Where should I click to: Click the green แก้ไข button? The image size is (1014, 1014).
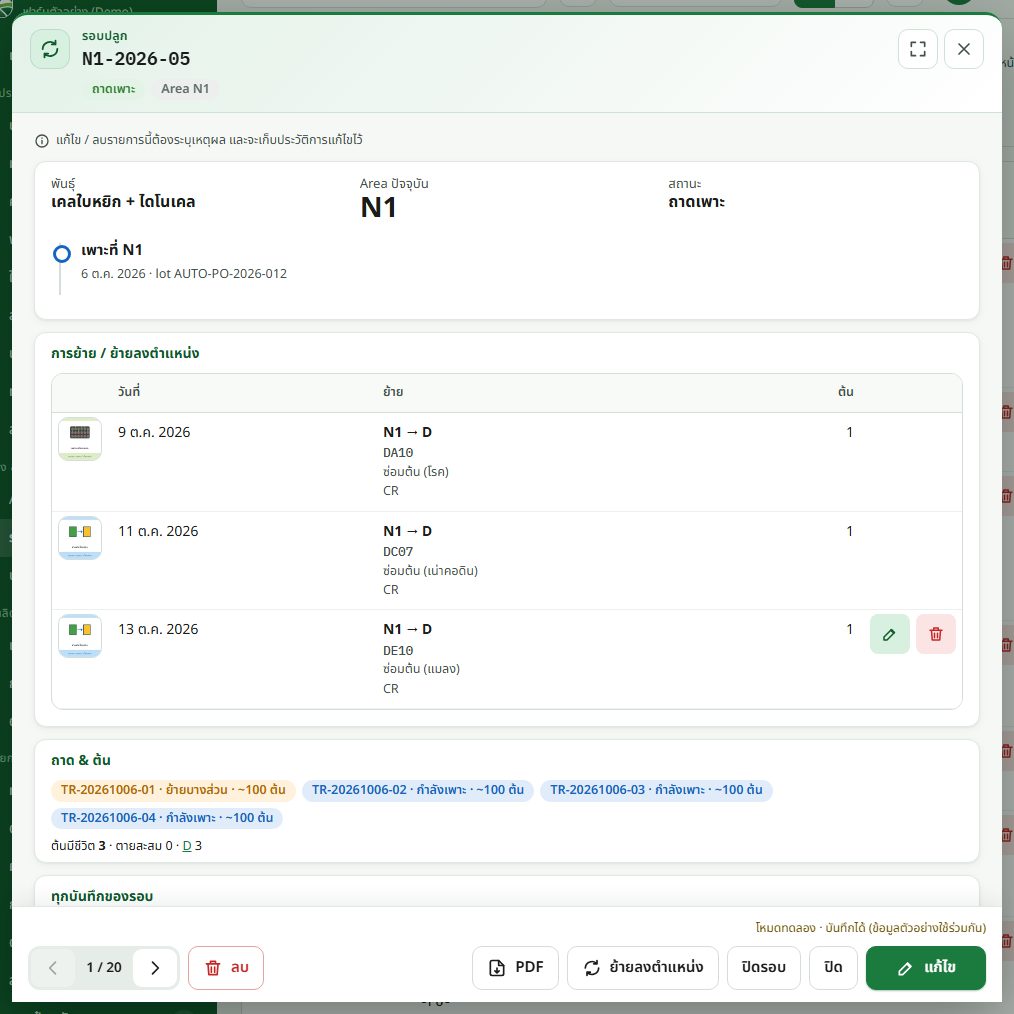pyautogui.click(x=926, y=967)
